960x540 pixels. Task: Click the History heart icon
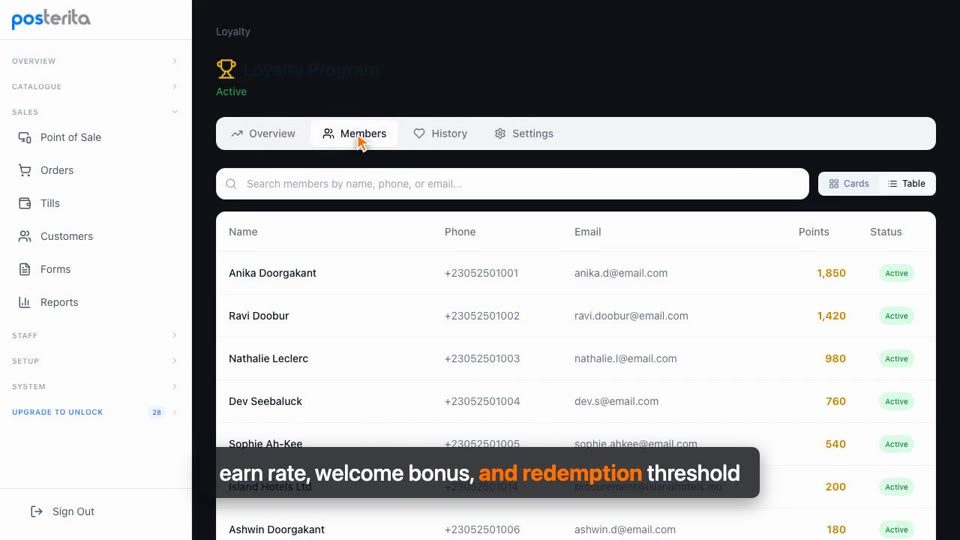pos(419,133)
